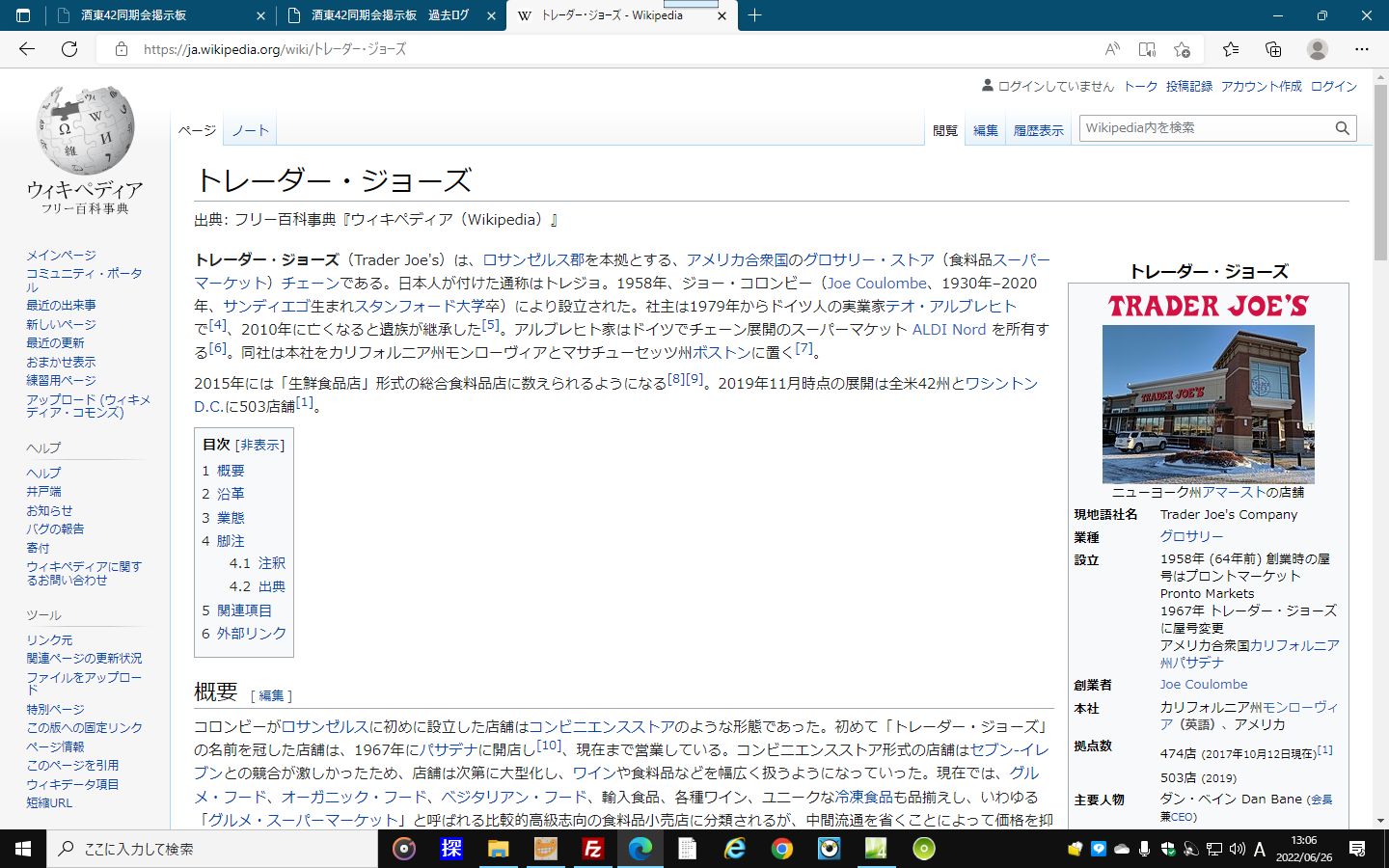Launch Google Chrome from the taskbar
The width and height of the screenshot is (1389, 868).
pyautogui.click(x=781, y=849)
